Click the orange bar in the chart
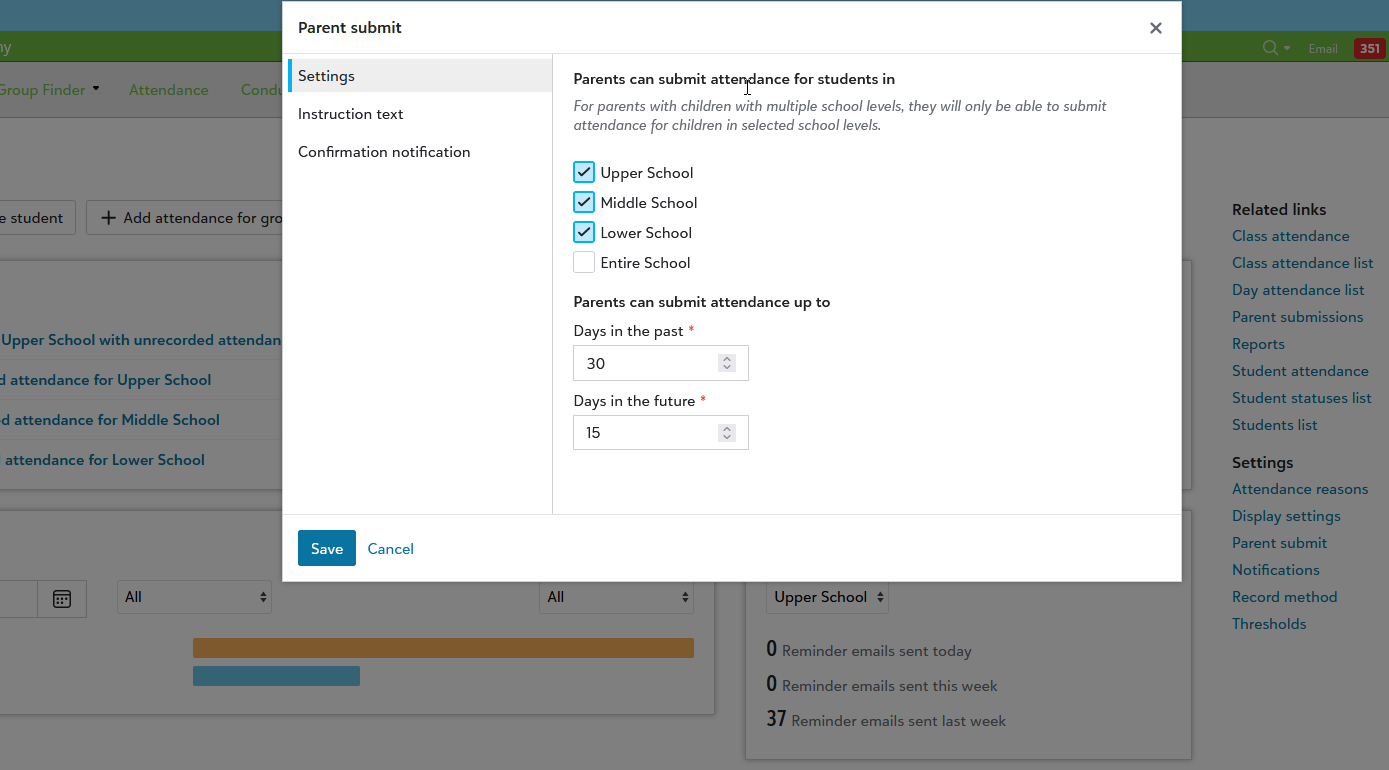Screen dimensions: 1389x770 (x=443, y=648)
